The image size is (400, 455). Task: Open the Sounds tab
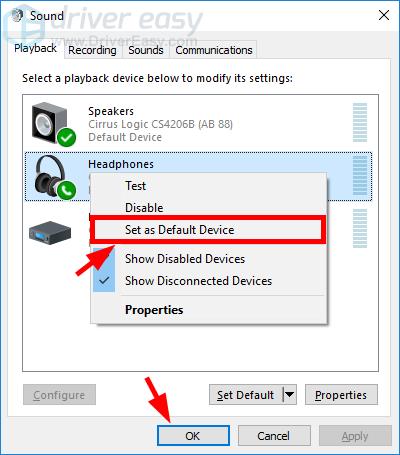[x=146, y=50]
